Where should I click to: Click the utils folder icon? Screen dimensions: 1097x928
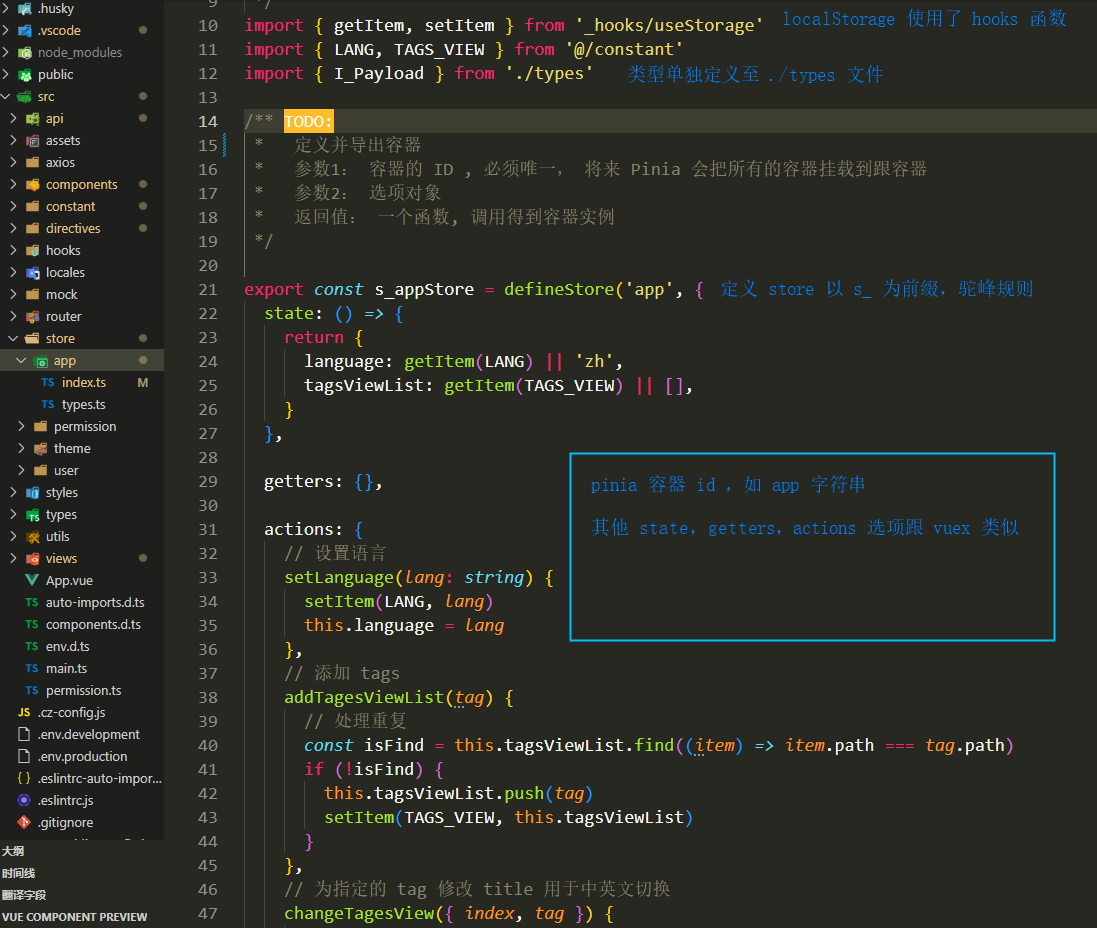(x=32, y=537)
